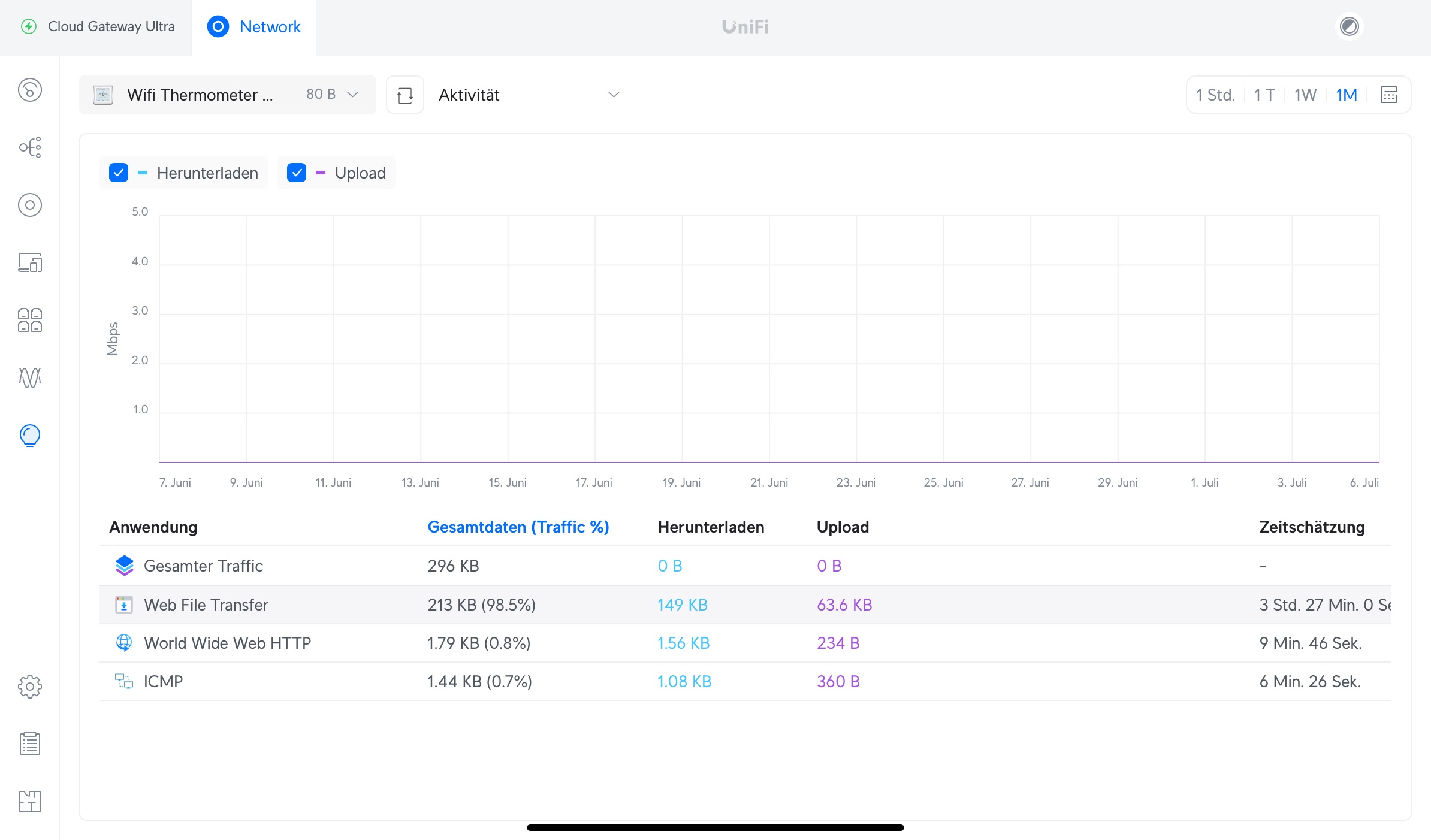
Task: Select the 1W time range
Action: pyautogui.click(x=1305, y=95)
